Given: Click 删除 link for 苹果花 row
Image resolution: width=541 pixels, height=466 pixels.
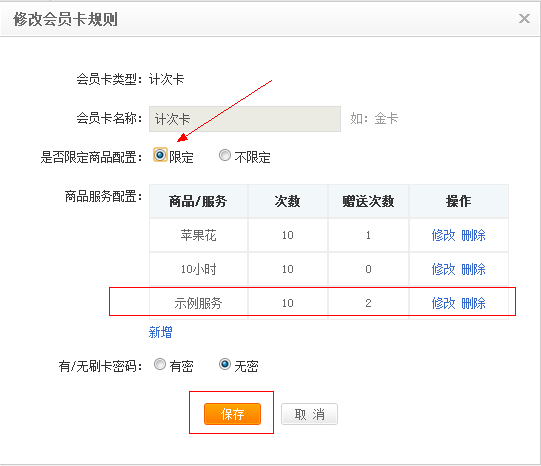Looking at the screenshot, I should (473, 235).
